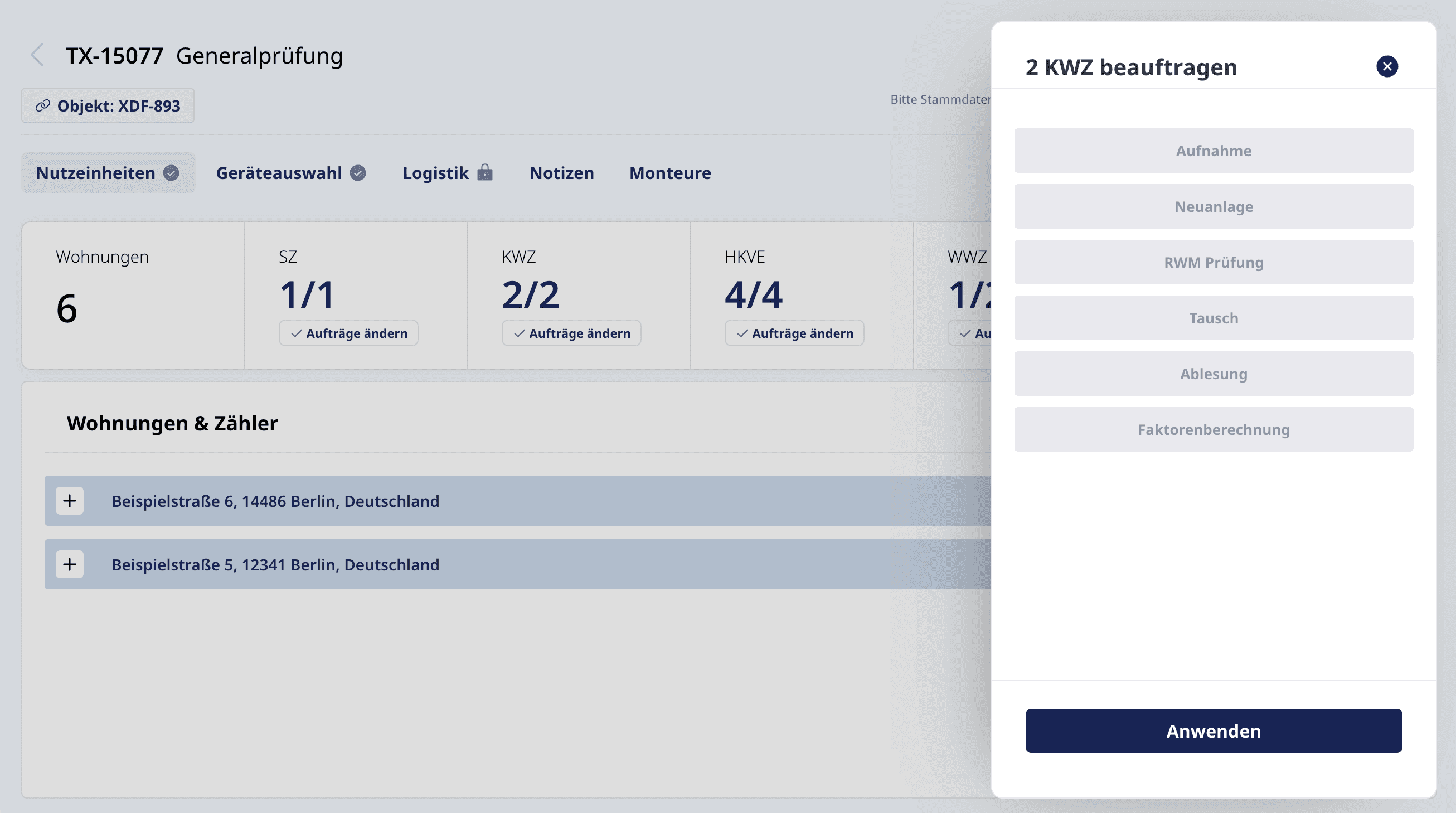Close the KWZ beauftragen panel
The width and height of the screenshot is (1456, 813).
coord(1386,67)
